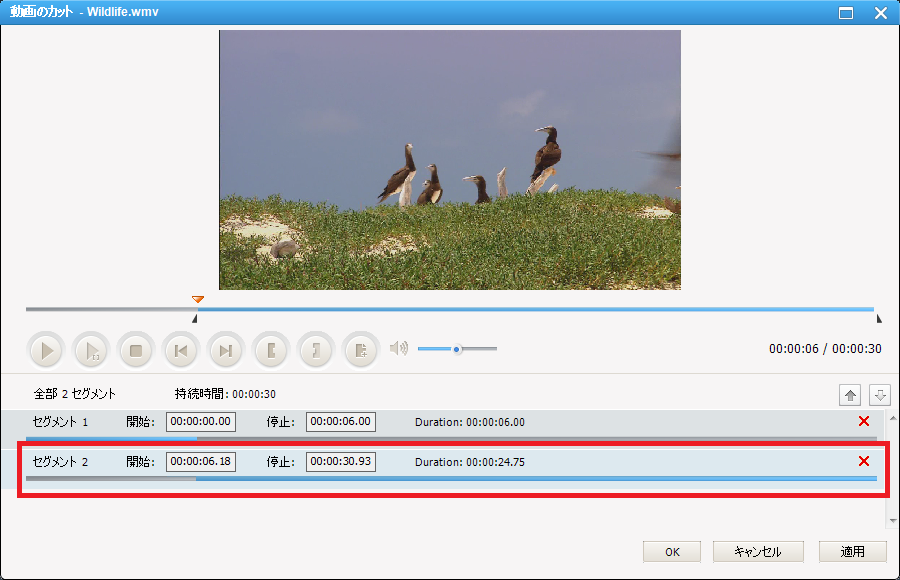
Task: Mute the audio speaker icon
Action: [398, 348]
